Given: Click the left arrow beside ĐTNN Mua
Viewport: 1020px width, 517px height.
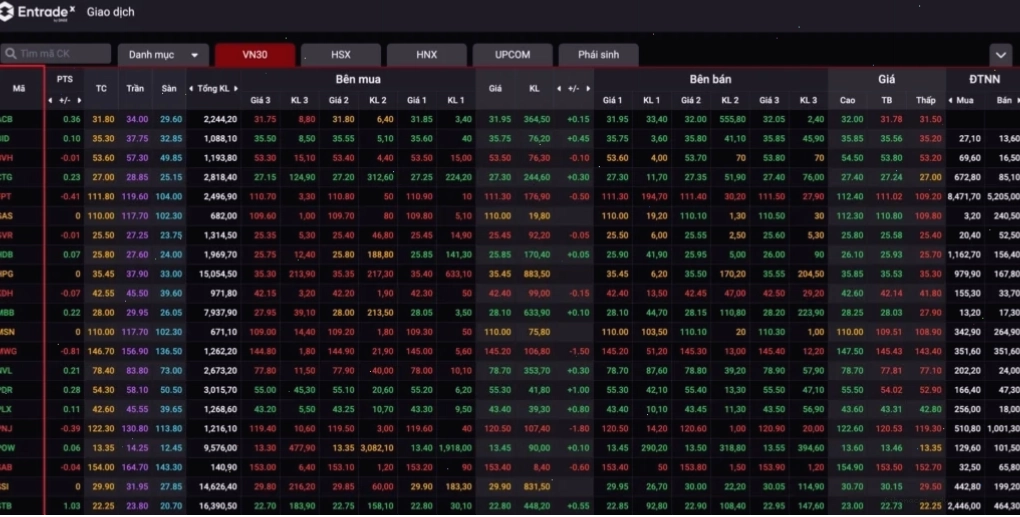Looking at the screenshot, I should point(950,100).
